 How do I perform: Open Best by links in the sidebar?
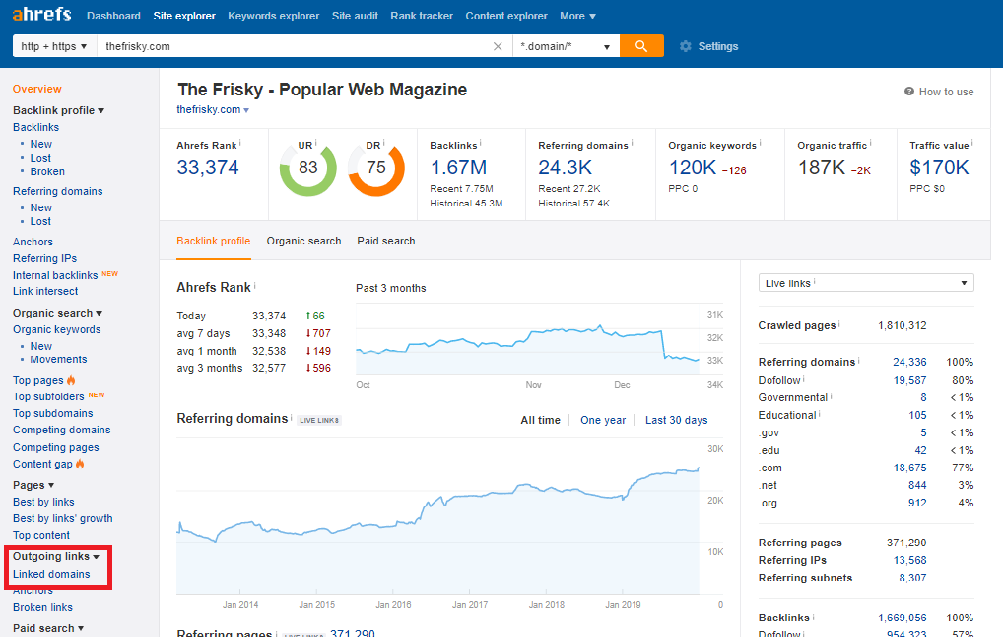pos(43,502)
